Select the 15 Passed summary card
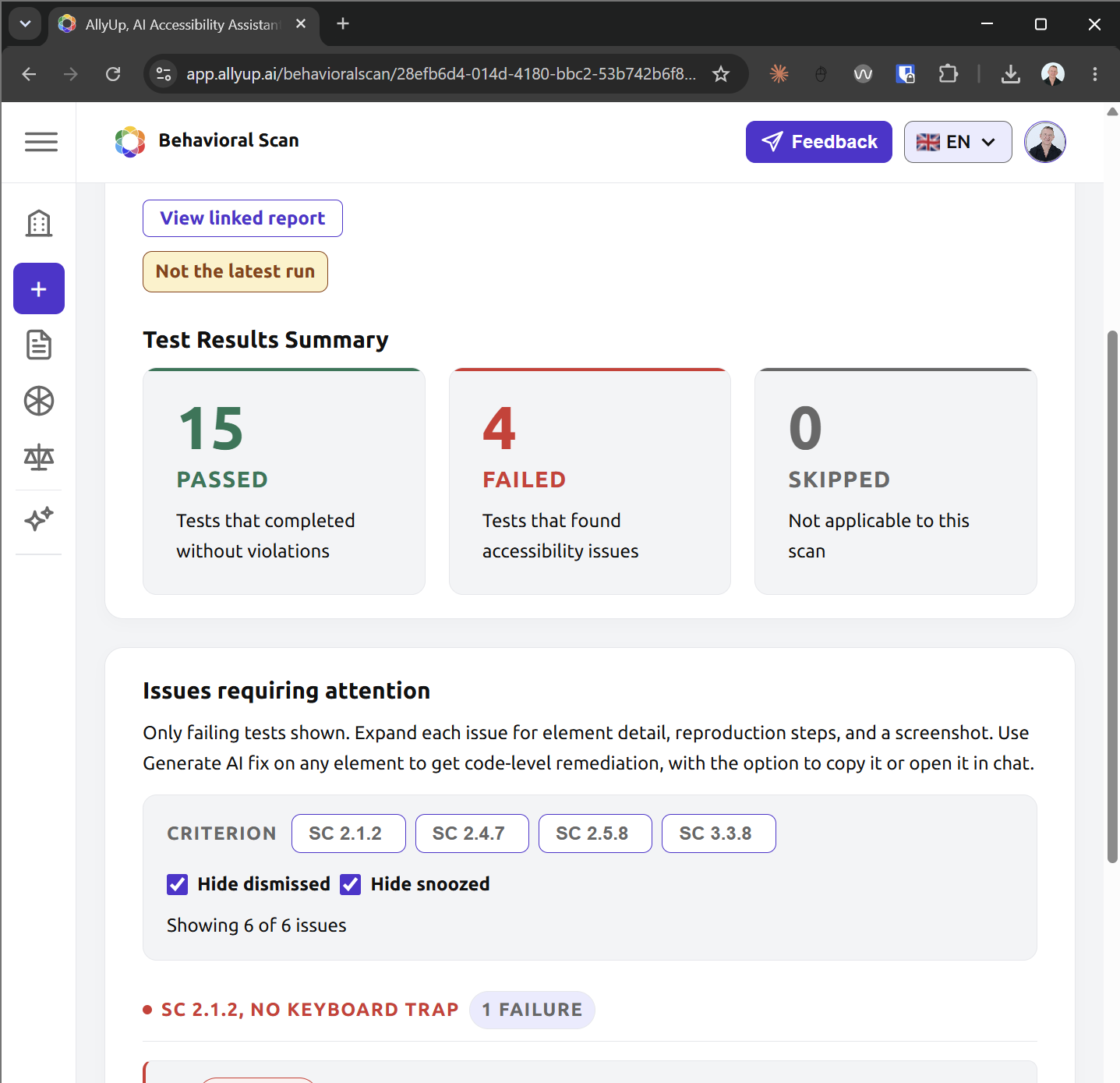 coord(284,481)
